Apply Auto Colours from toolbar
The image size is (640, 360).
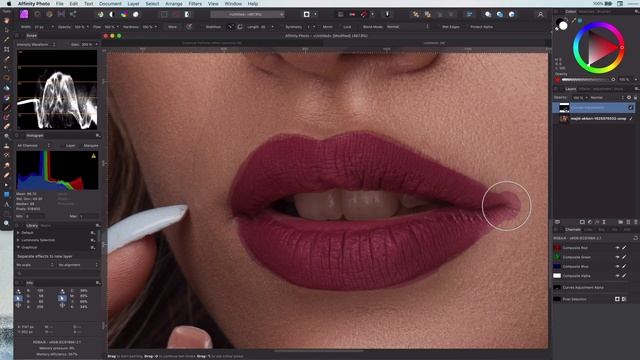[124, 14]
